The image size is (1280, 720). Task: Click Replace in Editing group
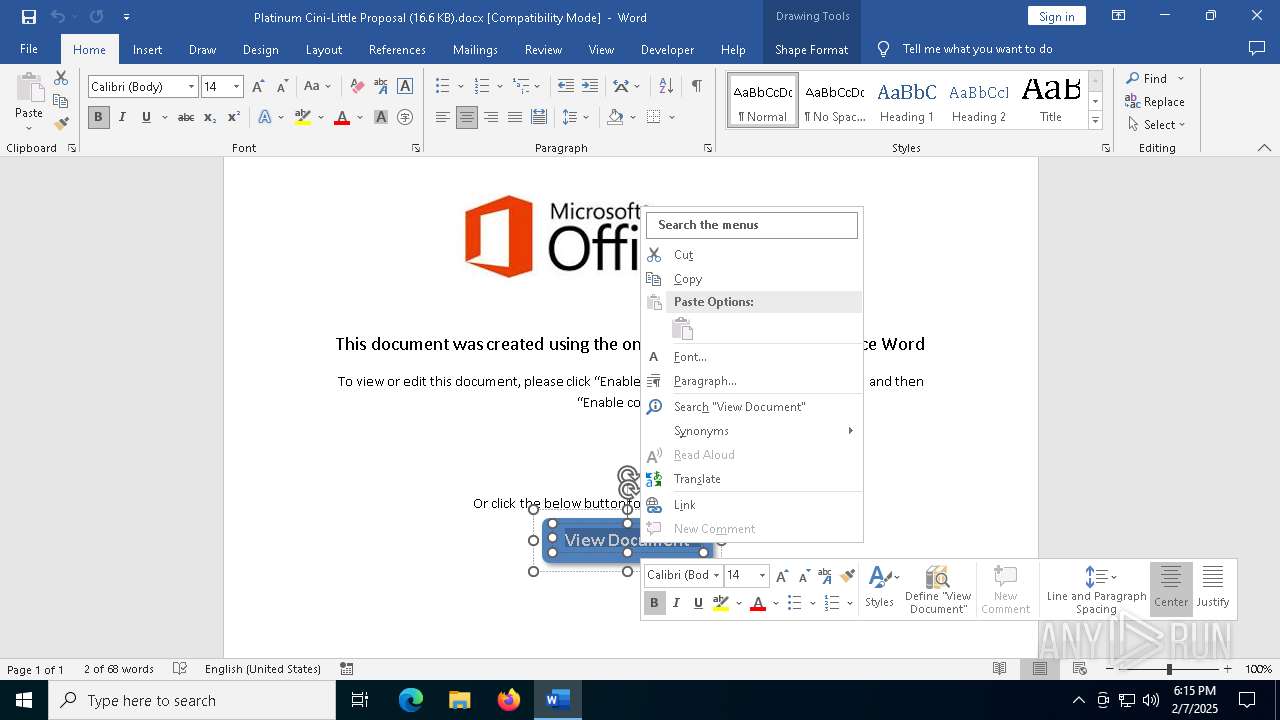tap(1155, 102)
